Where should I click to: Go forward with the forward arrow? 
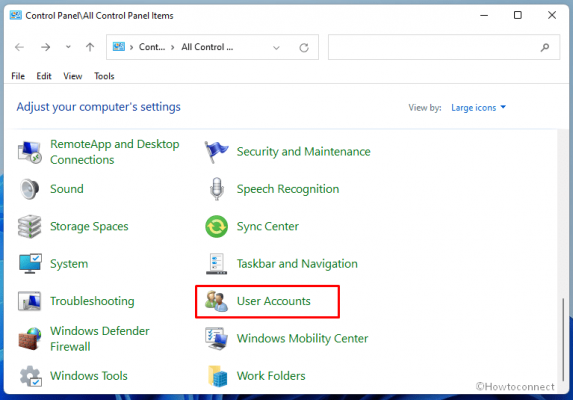point(46,47)
